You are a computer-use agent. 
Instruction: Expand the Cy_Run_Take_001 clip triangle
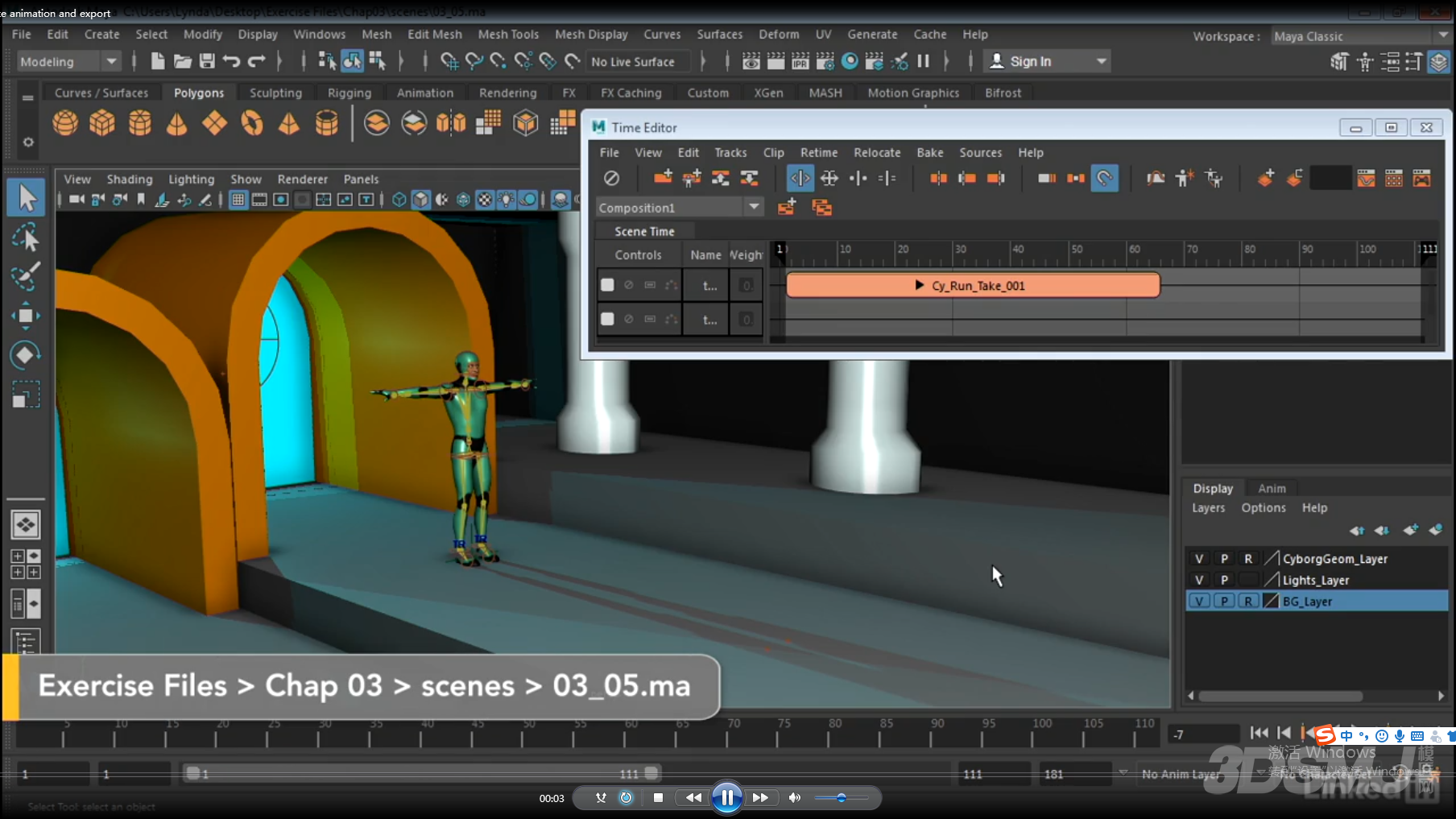point(919,285)
